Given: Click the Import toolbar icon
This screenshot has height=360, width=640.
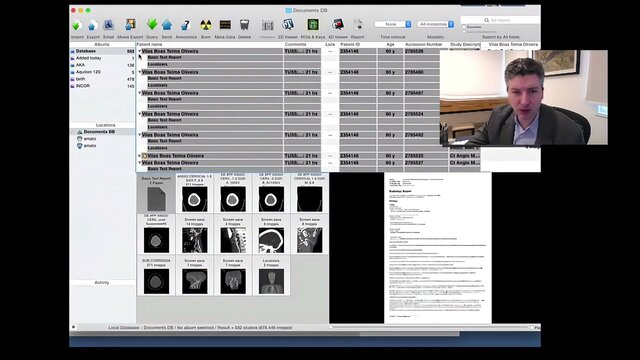Looking at the screenshot, I should click(x=77, y=25).
